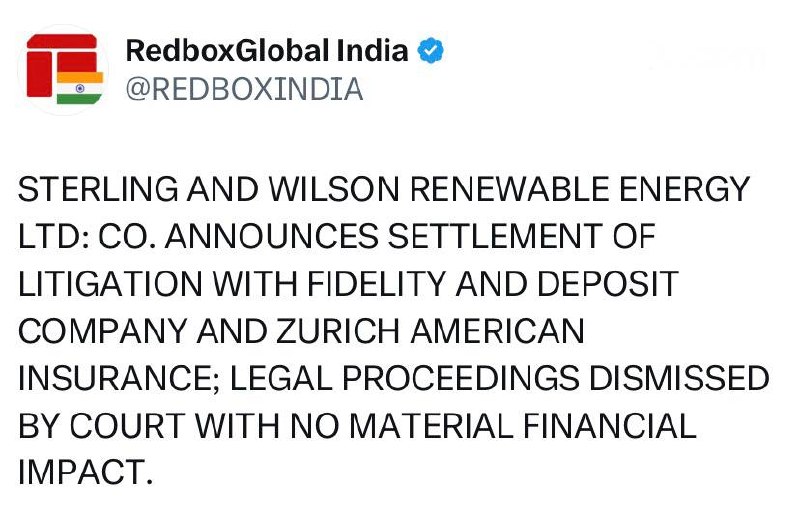Viewport: 800px width, 515px height.
Task: Open the RedboxGlobal India profile avatar
Action: point(64,70)
